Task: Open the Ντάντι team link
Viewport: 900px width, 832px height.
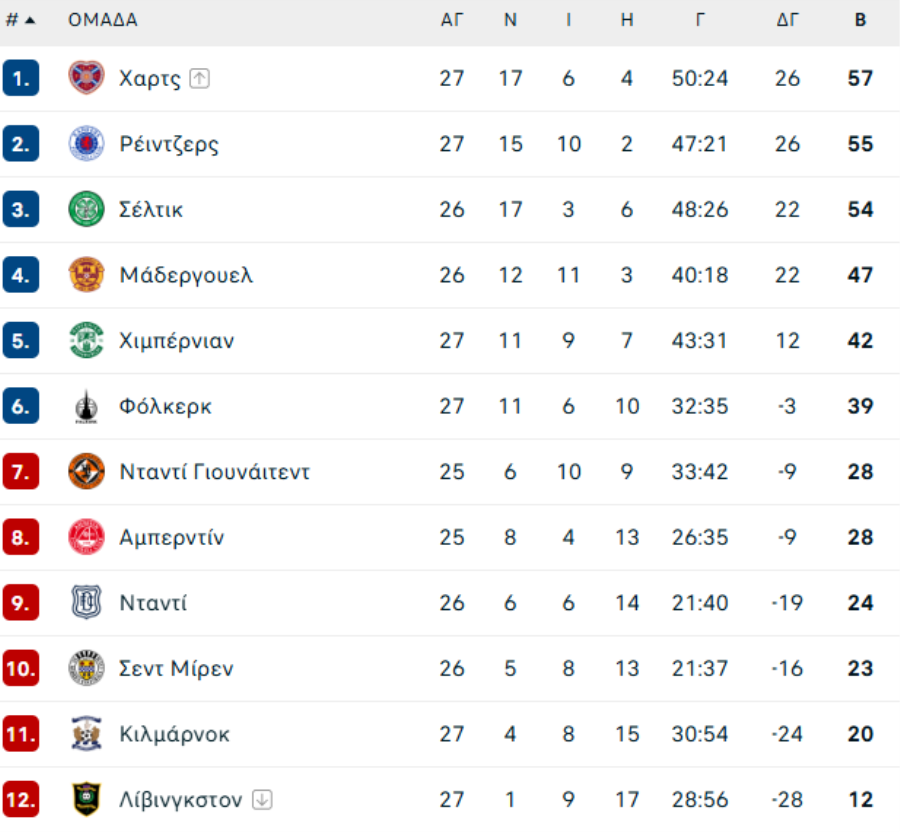Action: click(153, 604)
